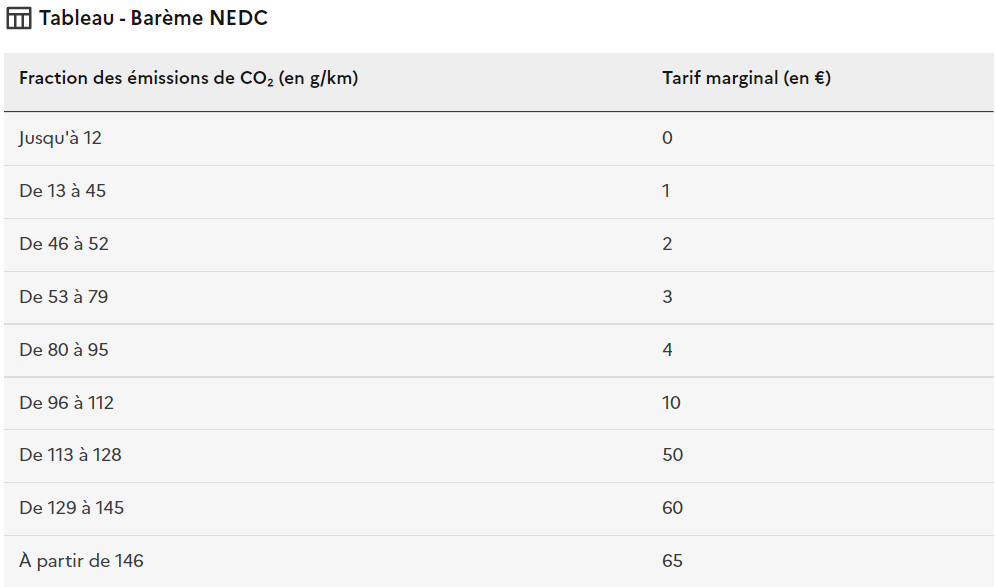Select the Tableau - Barème NEDC heading
The height and width of the screenshot is (587, 995).
click(153, 18)
